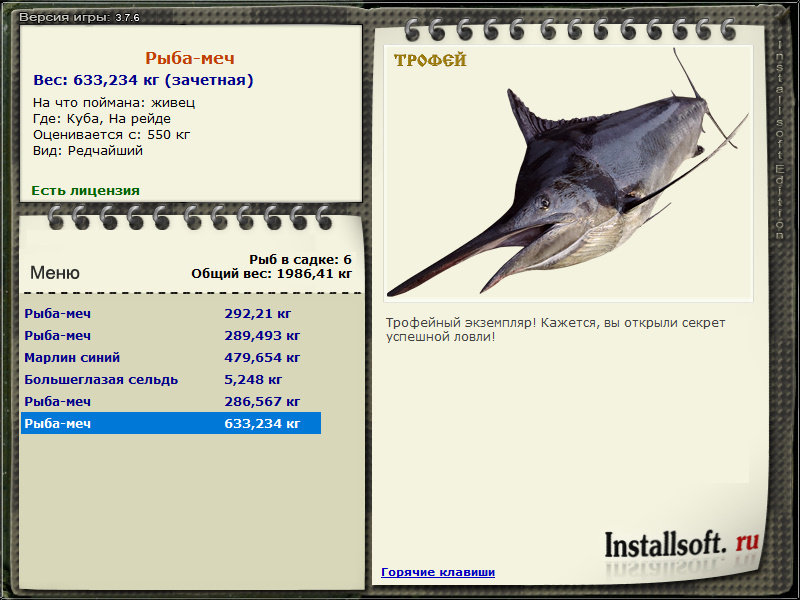Open the Горячие клавиши link
The image size is (800, 600).
click(x=438, y=572)
